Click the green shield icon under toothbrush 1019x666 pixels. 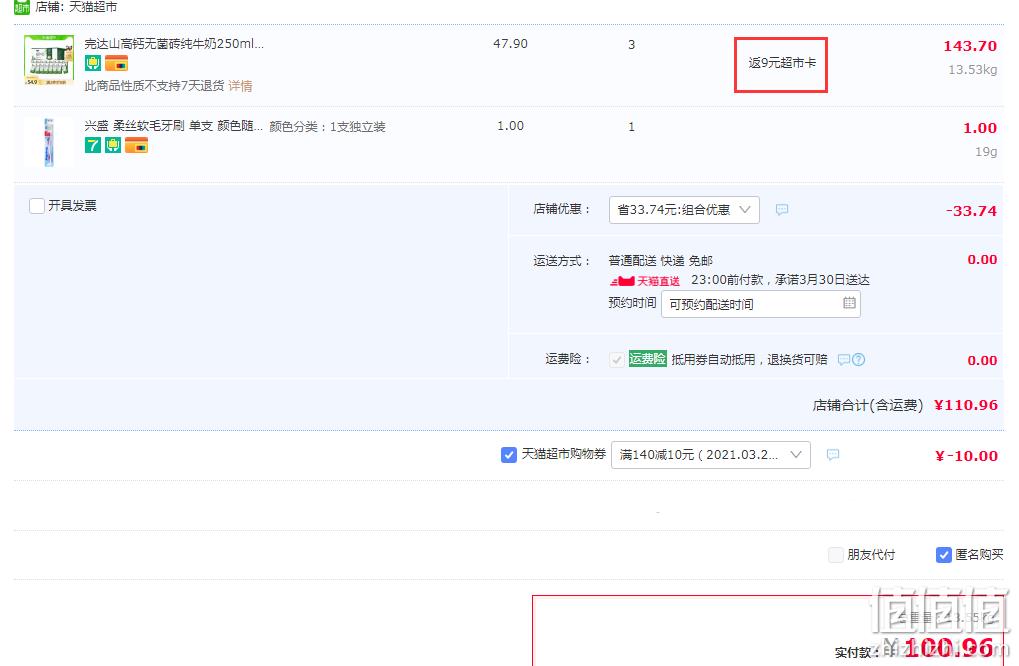click(x=113, y=145)
